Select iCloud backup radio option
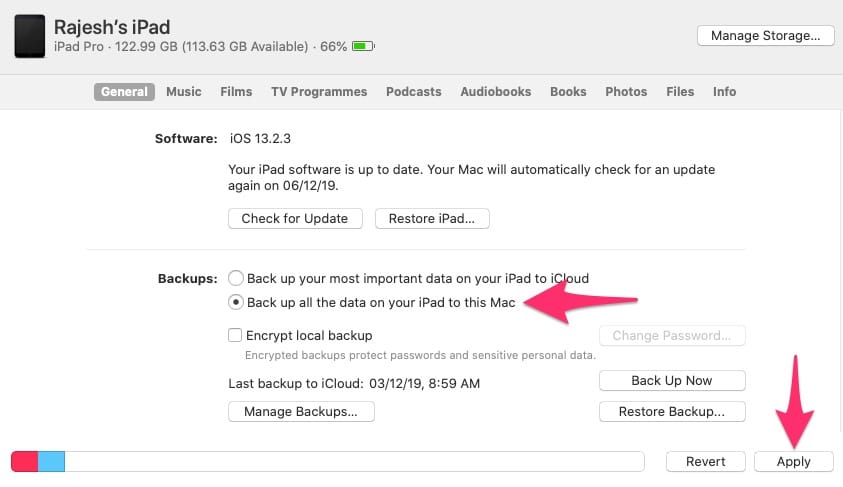 pyautogui.click(x=236, y=278)
